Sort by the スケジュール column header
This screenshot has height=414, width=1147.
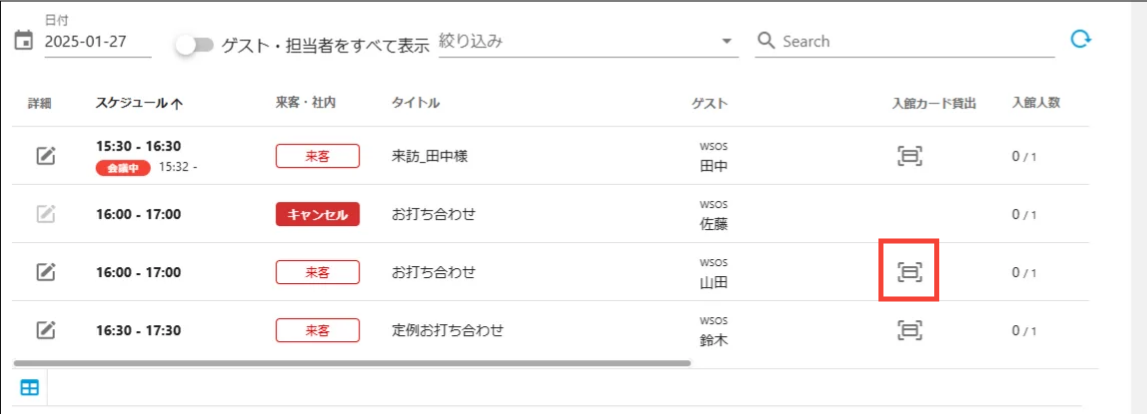139,103
